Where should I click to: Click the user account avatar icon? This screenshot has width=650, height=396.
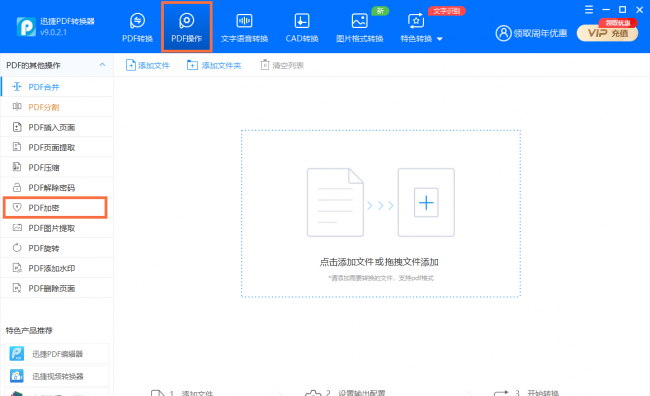click(x=503, y=33)
